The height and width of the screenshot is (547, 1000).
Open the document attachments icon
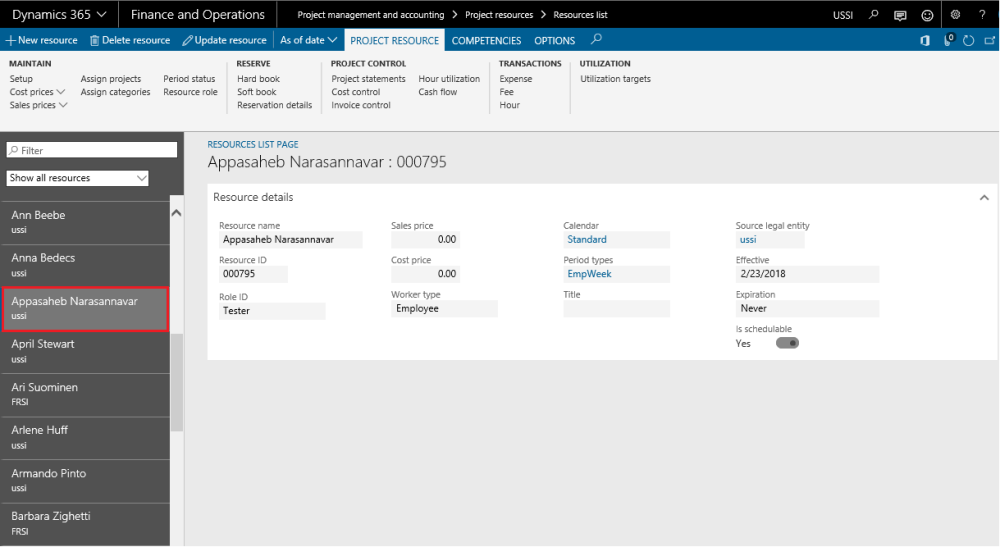[947, 40]
